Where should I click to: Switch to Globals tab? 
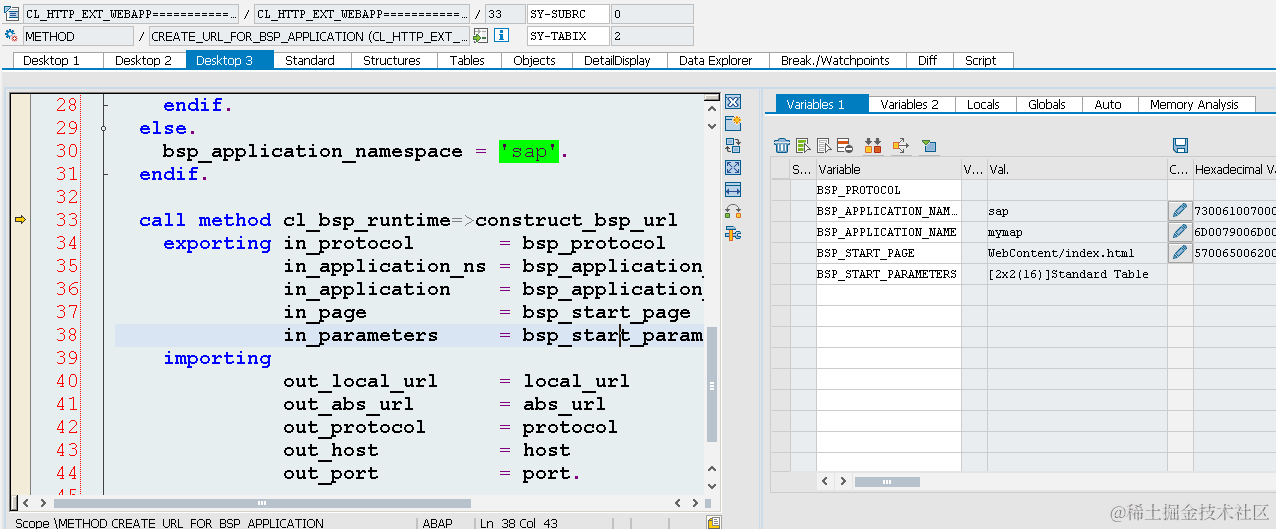(1047, 104)
